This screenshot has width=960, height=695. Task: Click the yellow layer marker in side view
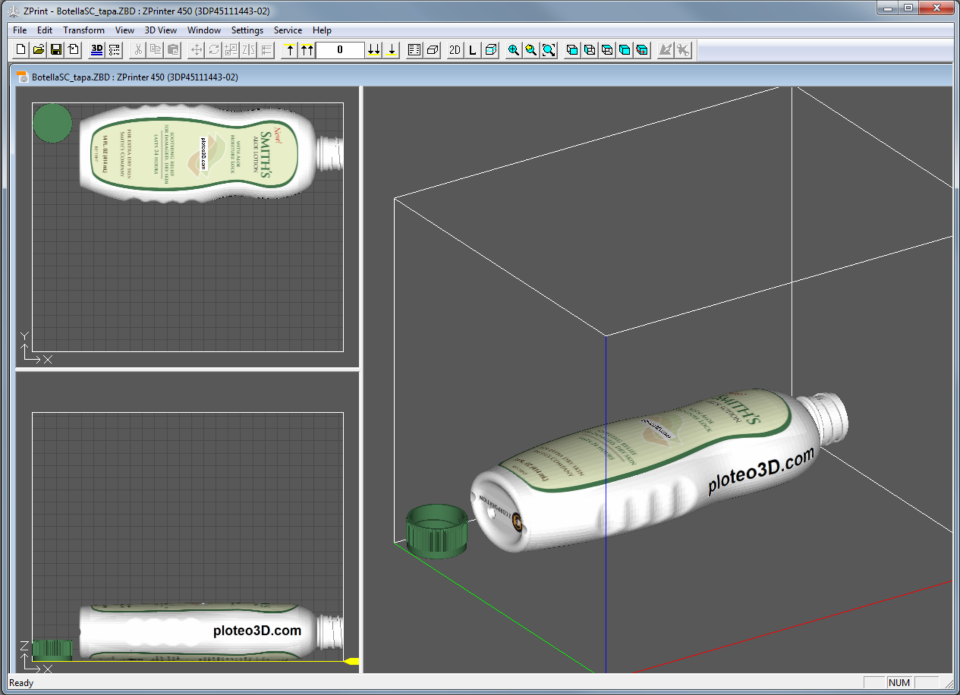point(351,661)
